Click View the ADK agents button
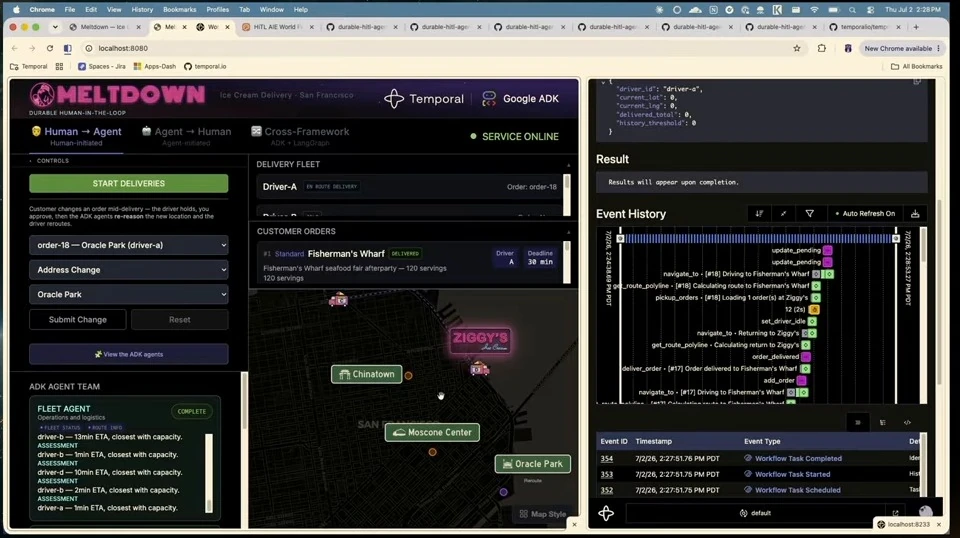The width and height of the screenshot is (960, 538). coord(129,354)
